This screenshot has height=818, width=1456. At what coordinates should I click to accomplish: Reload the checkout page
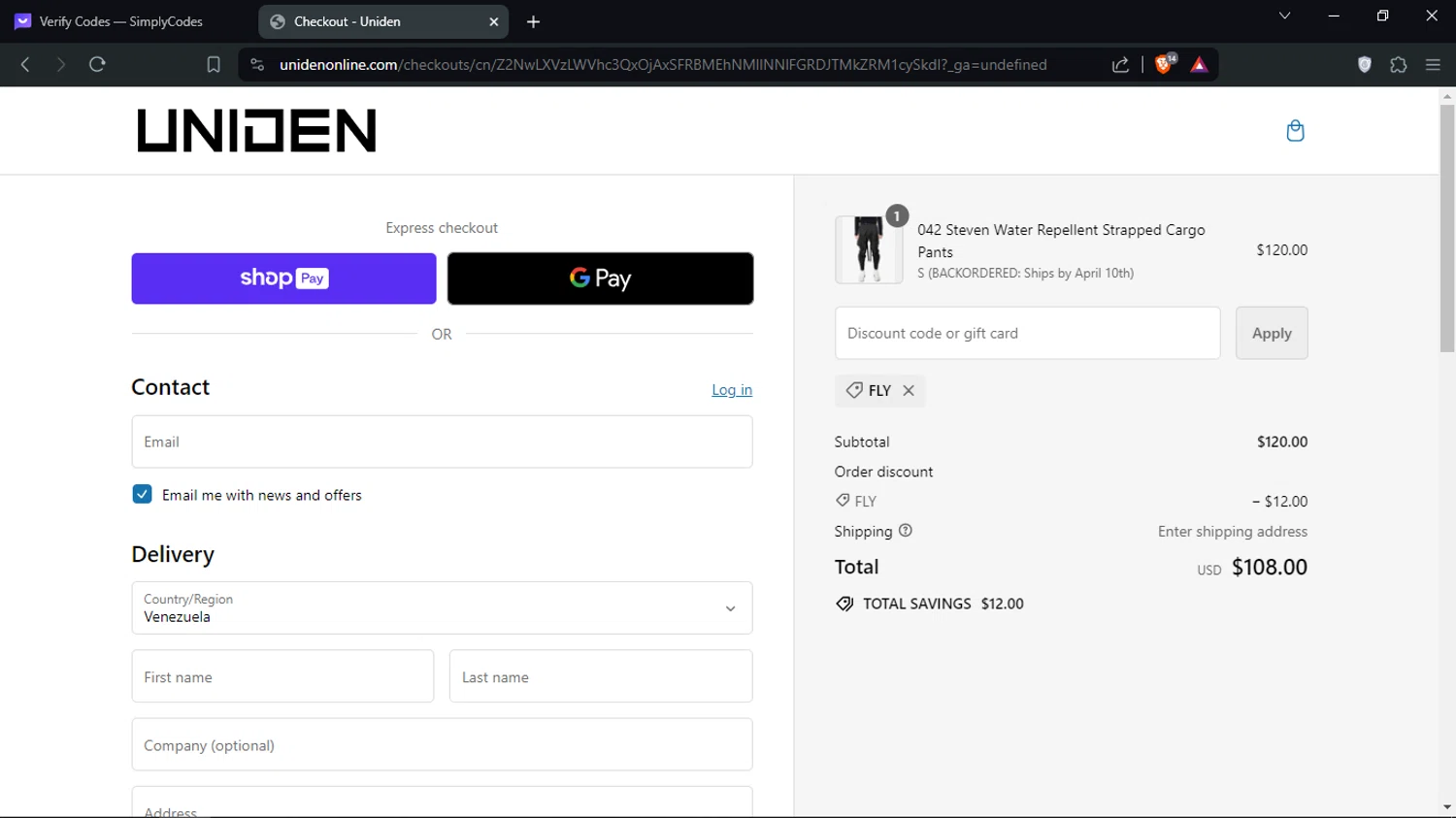coord(97,64)
